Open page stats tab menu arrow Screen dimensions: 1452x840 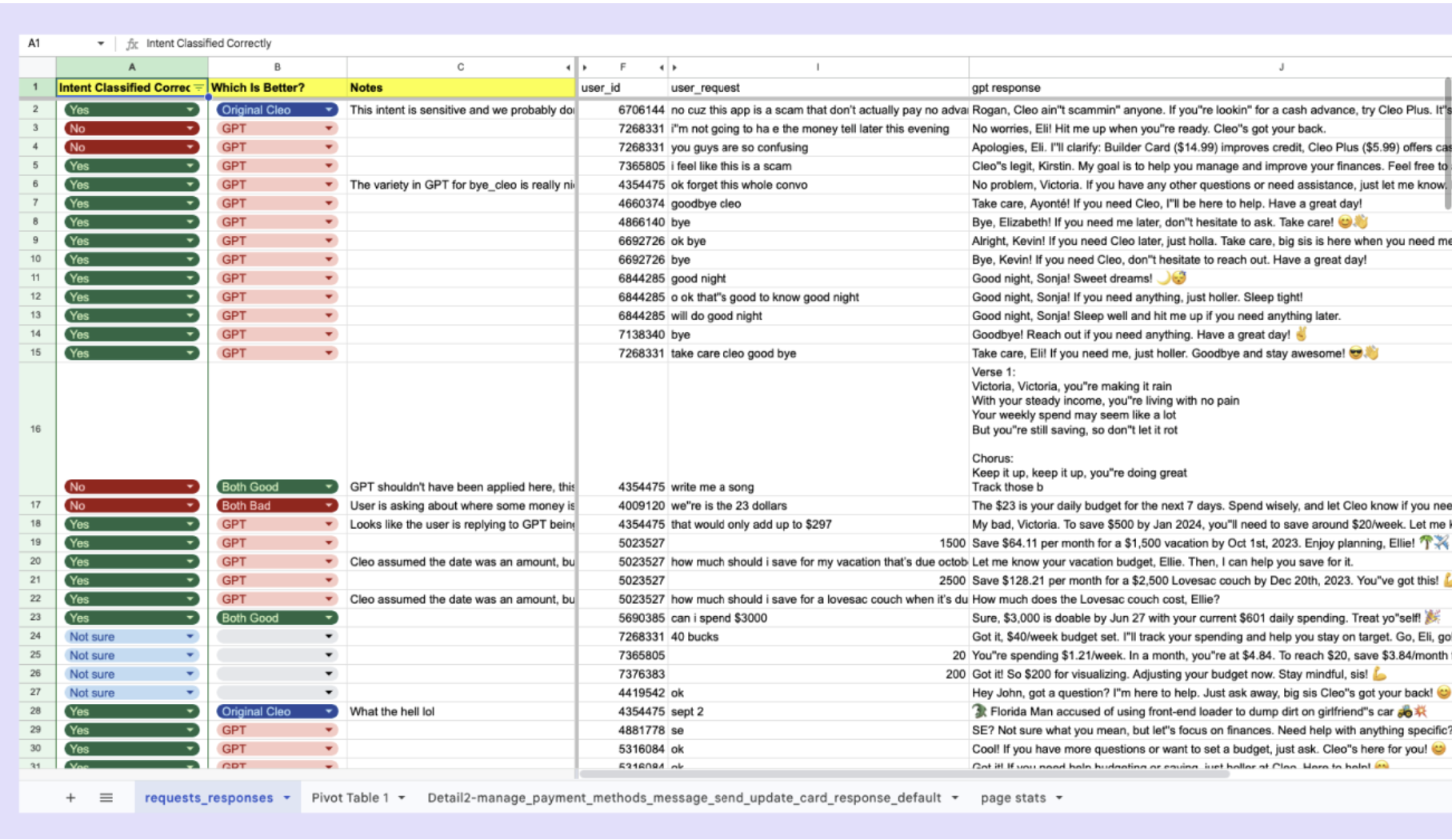1059,798
